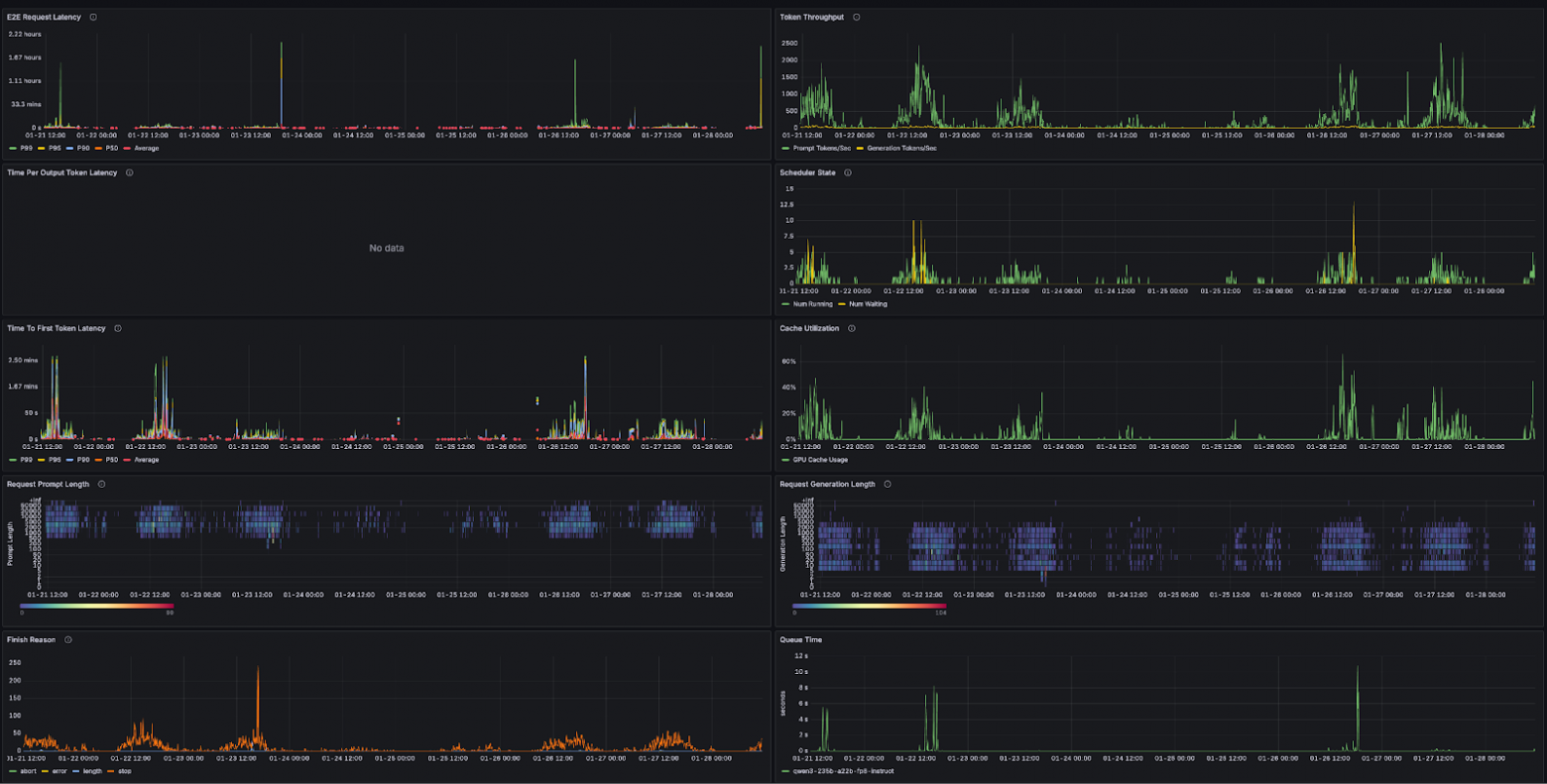Open the Scheduler State panel title menu
Viewport: 1547px width, 784px height.
pyautogui.click(x=807, y=172)
